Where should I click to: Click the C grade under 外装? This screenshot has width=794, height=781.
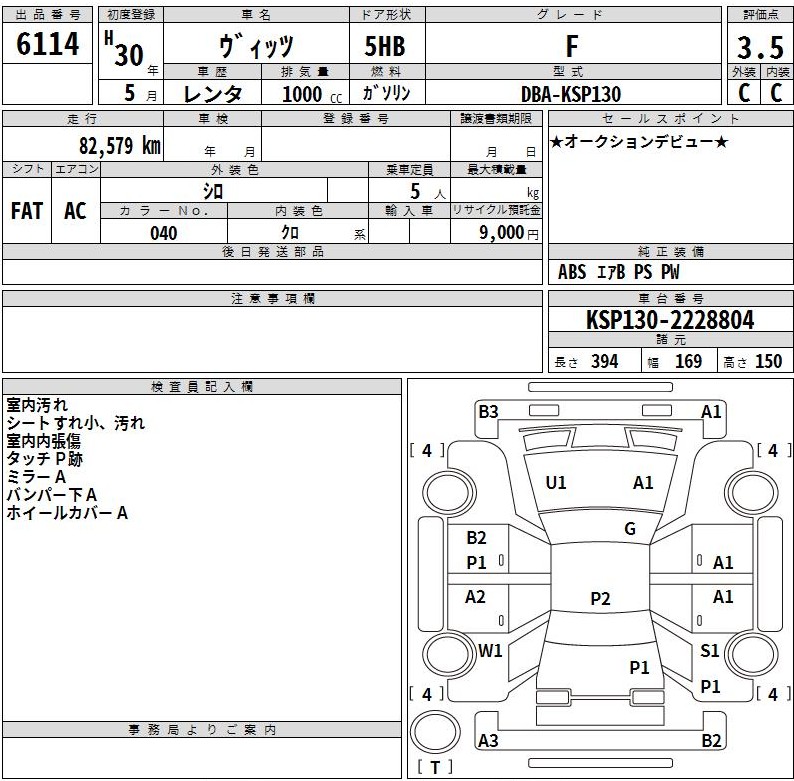744,93
